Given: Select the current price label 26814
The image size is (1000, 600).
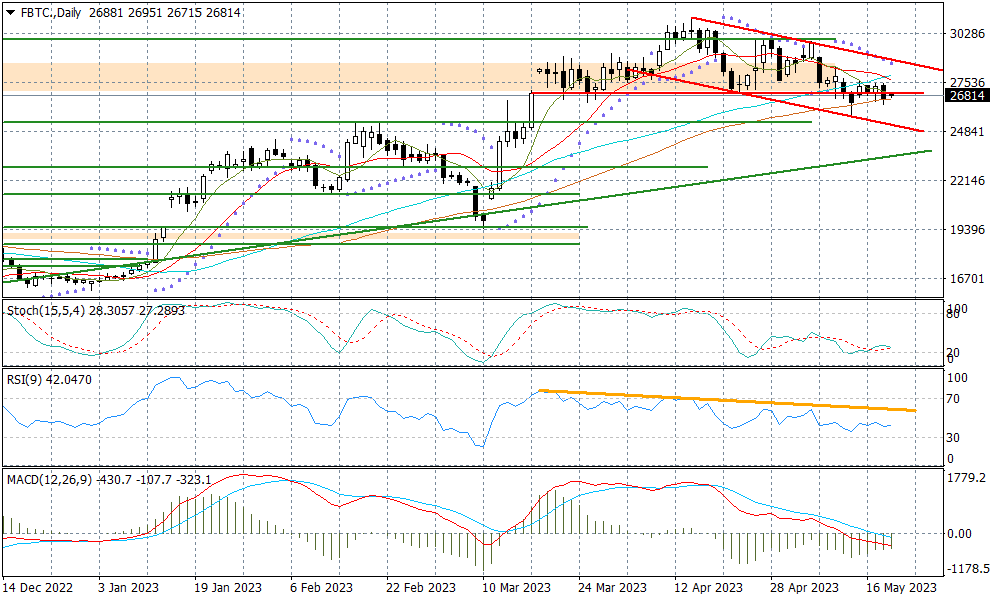Looking at the screenshot, I should (968, 96).
